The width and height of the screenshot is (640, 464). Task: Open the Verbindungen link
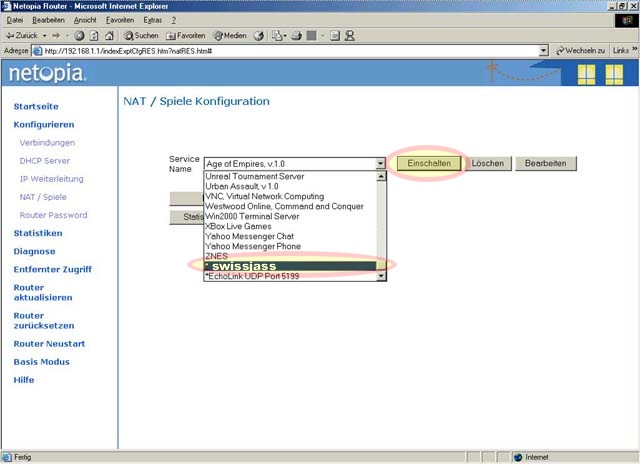[x=47, y=143]
